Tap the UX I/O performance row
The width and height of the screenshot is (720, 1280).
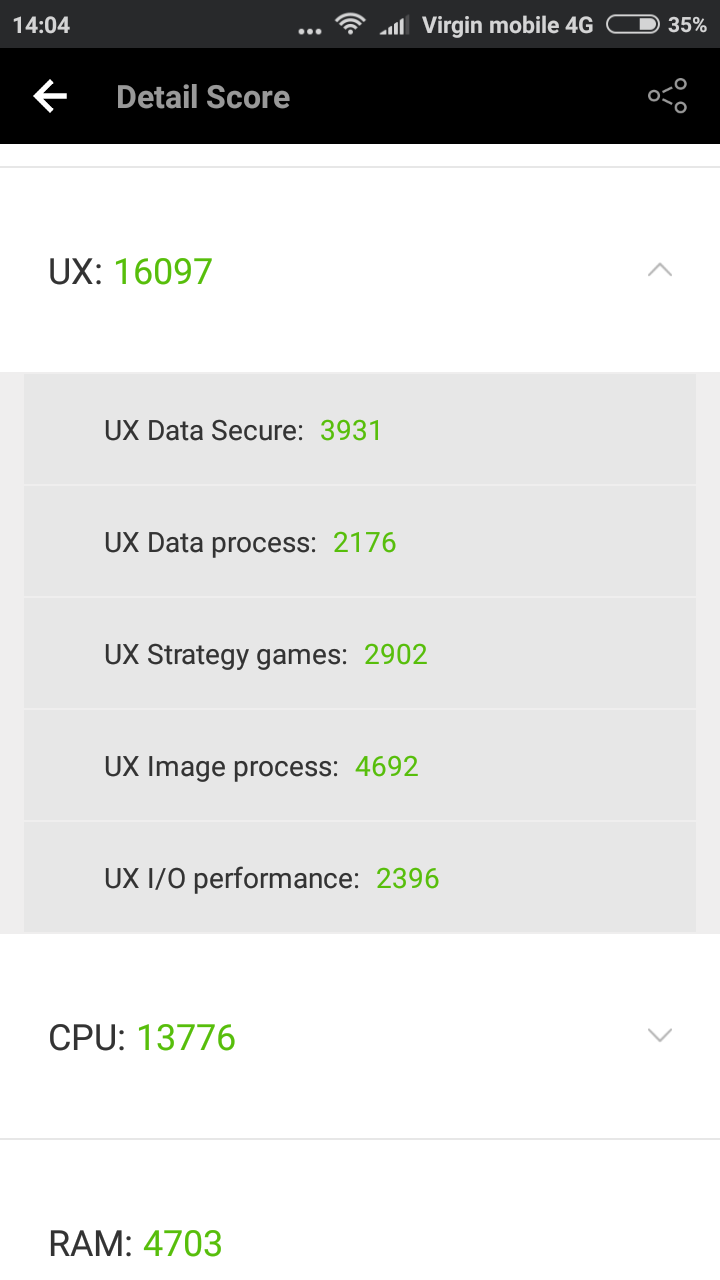360,878
